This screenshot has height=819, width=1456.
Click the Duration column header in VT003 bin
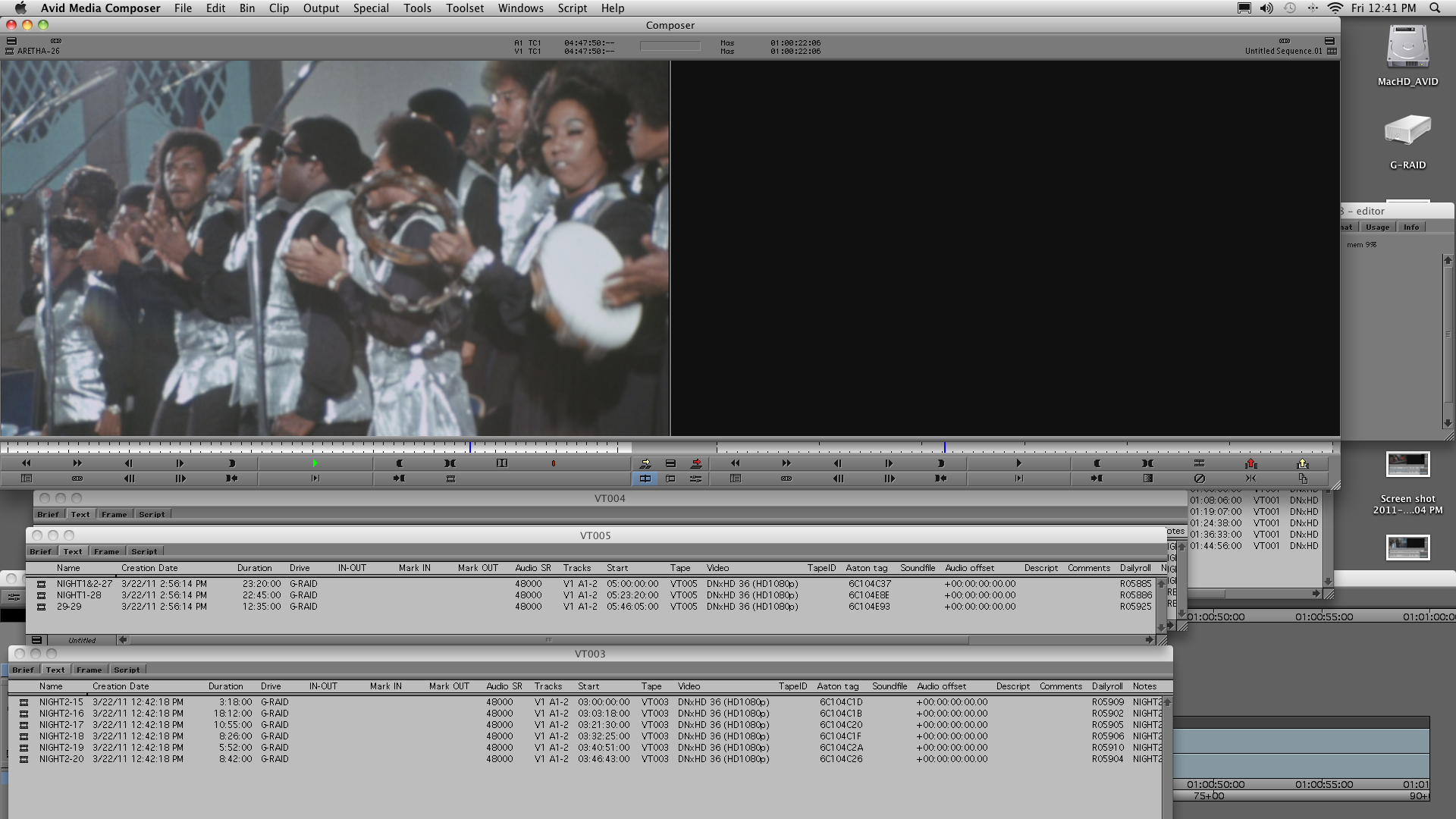click(225, 686)
